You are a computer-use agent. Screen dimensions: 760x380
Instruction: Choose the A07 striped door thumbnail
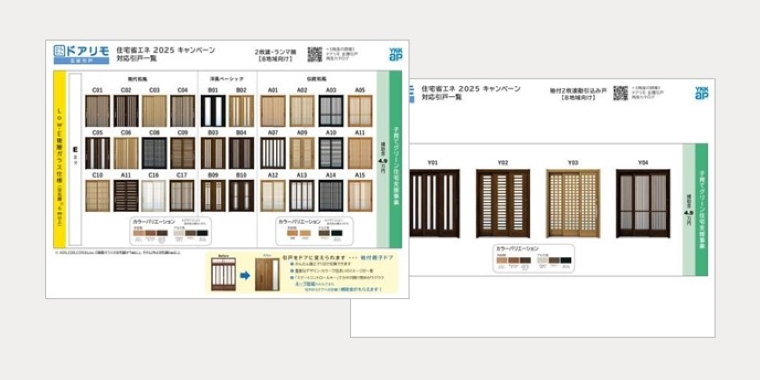point(273,153)
